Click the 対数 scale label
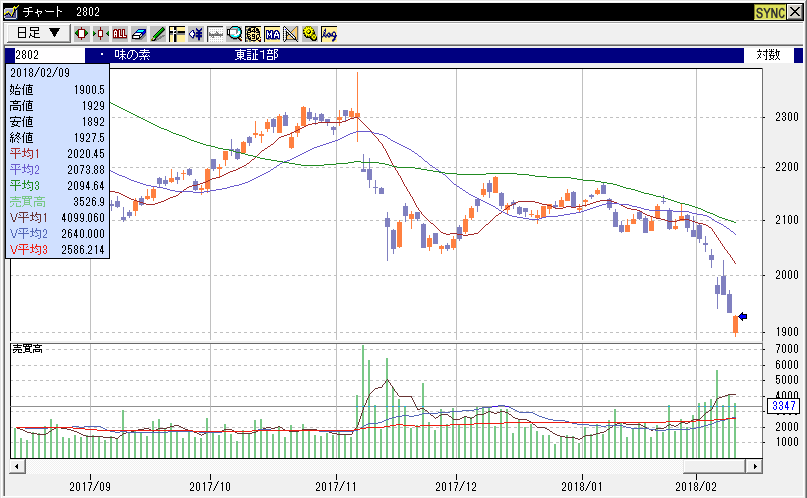Image resolution: width=807 pixels, height=498 pixels. point(767,55)
